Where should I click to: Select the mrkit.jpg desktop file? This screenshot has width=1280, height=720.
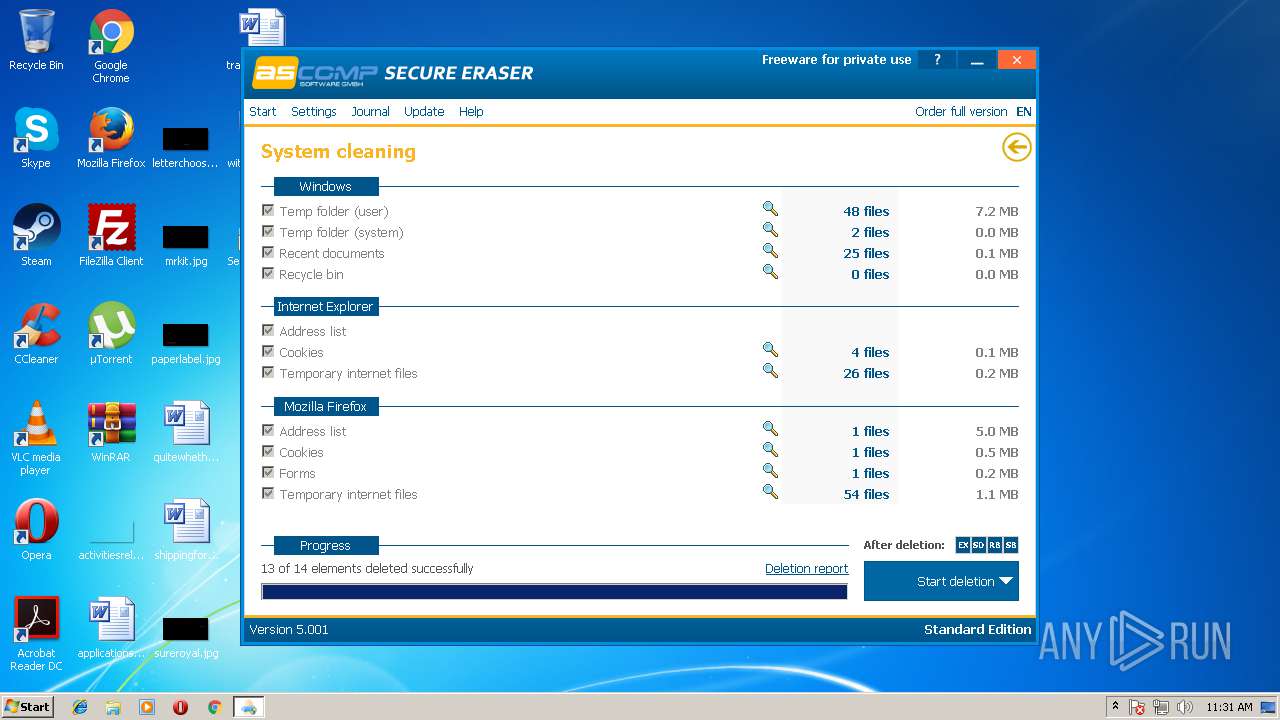186,245
